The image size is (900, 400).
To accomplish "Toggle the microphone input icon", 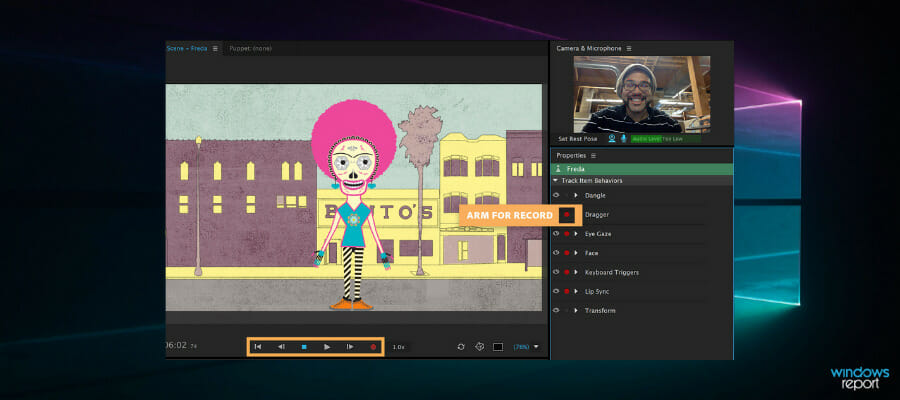I will 623,138.
